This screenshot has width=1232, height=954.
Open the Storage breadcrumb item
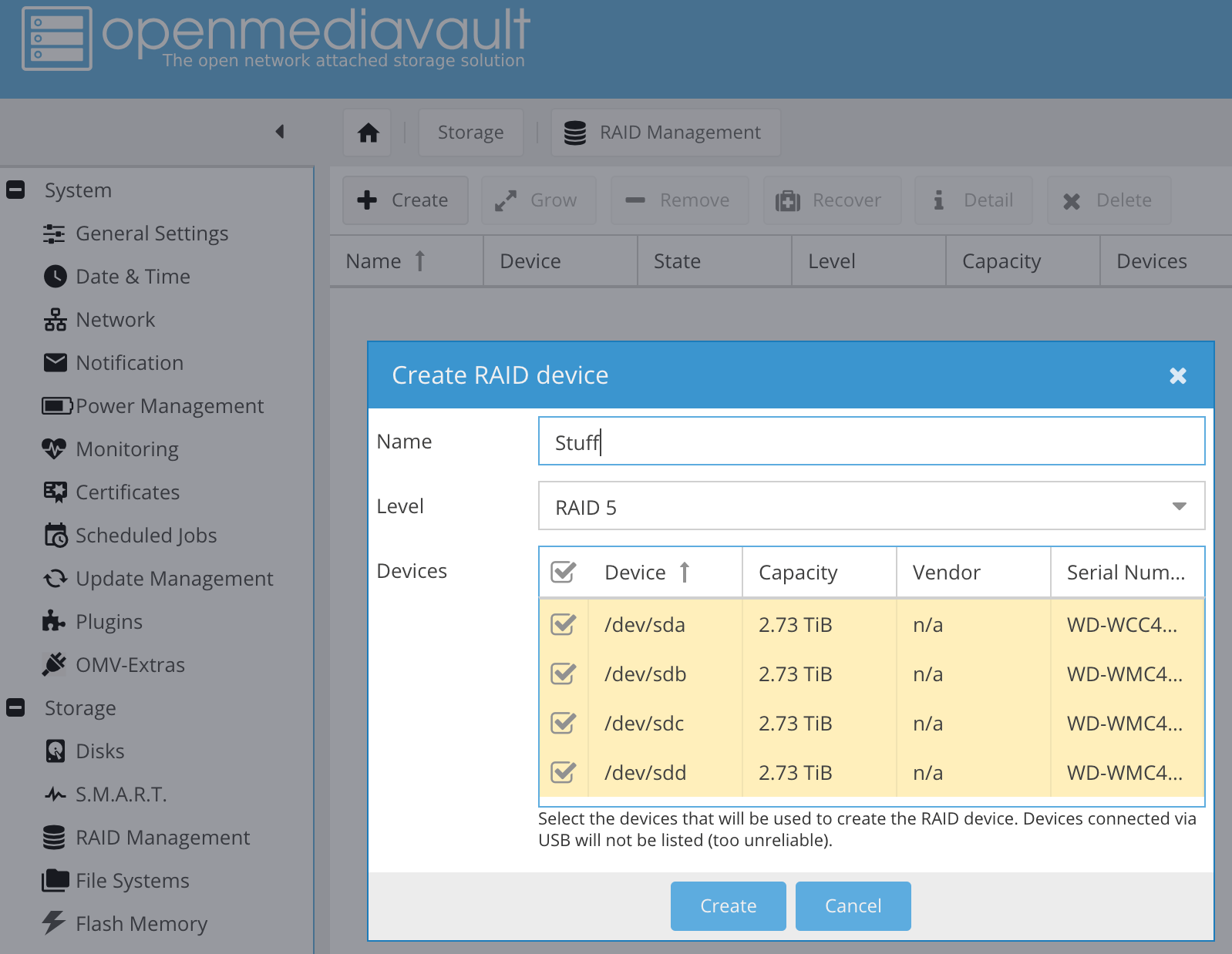coord(471,133)
